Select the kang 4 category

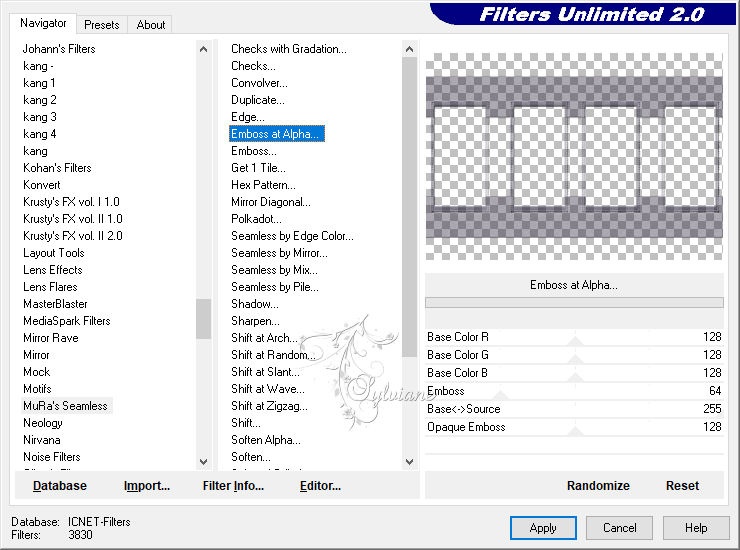click(x=40, y=134)
